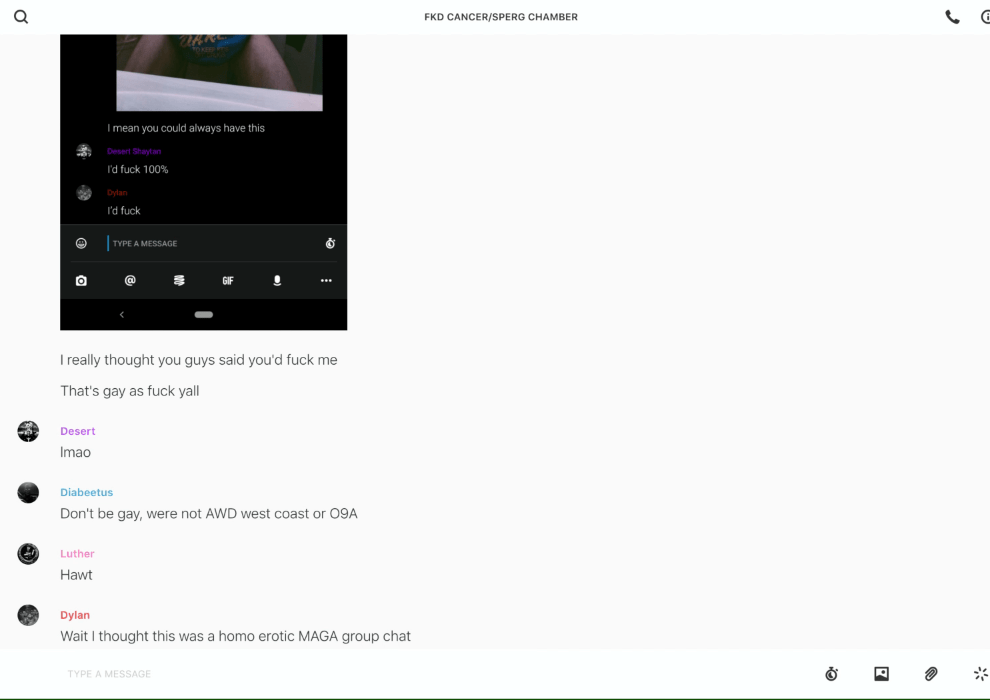Viewport: 990px width, 700px height.
Task: Click Diabeetus's profile avatar
Action: [28, 492]
